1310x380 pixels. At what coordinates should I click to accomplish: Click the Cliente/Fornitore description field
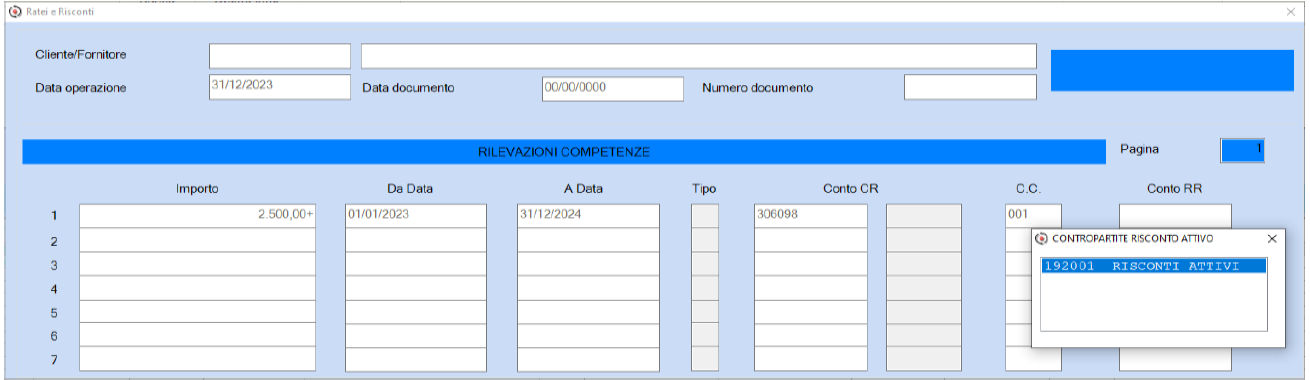coord(698,56)
